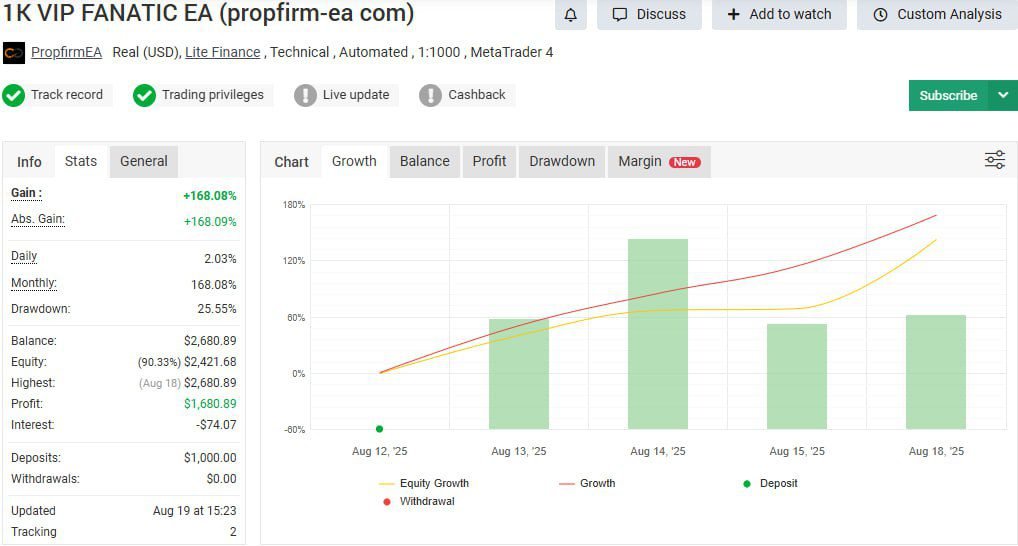
Task: Click the Live update warning icon
Action: click(305, 95)
